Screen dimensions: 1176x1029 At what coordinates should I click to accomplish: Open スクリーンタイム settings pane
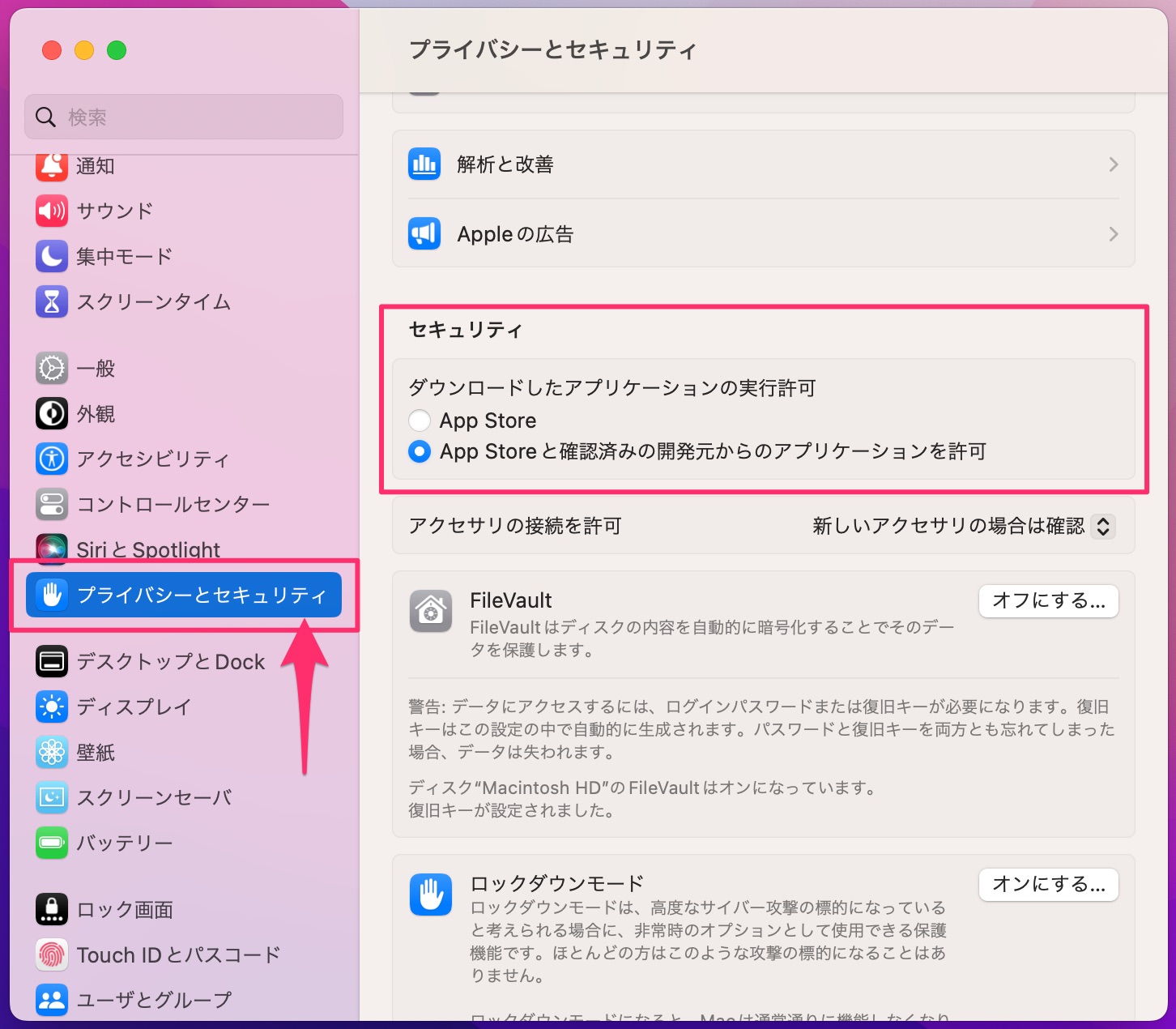(184, 301)
